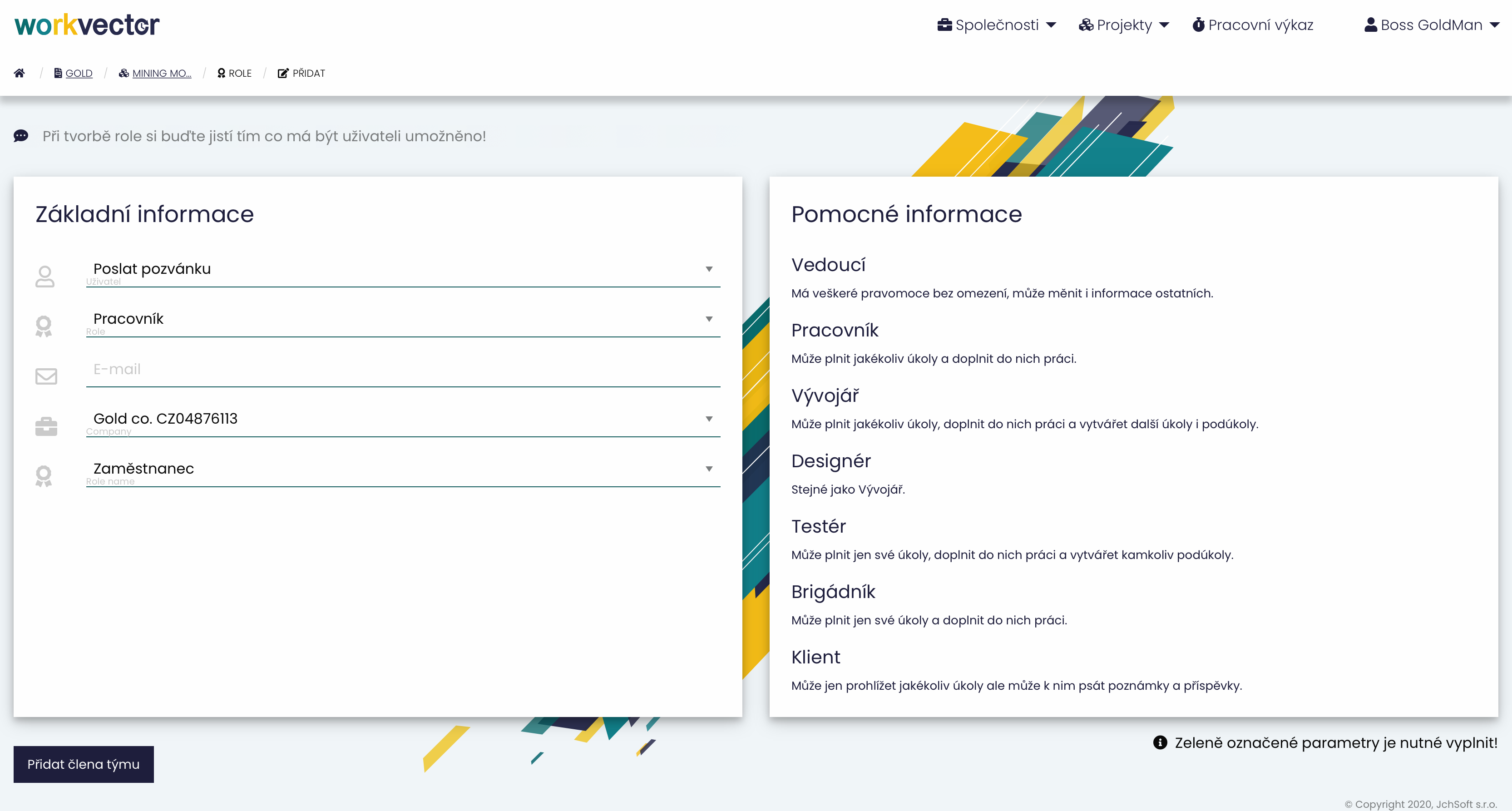Click the workvector logo
Image resolution: width=1512 pixels, height=811 pixels.
87,25
